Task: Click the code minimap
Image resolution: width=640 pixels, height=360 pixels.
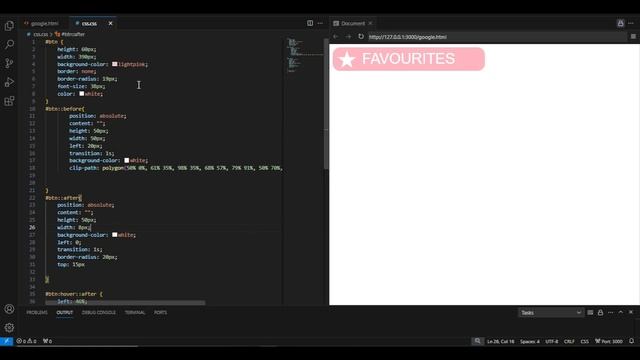Action: [304, 55]
